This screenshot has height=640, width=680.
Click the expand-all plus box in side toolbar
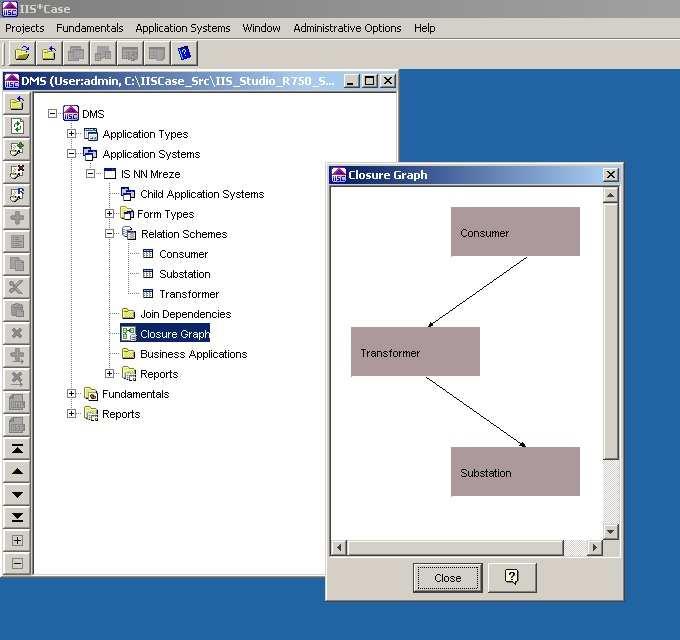pos(17,540)
